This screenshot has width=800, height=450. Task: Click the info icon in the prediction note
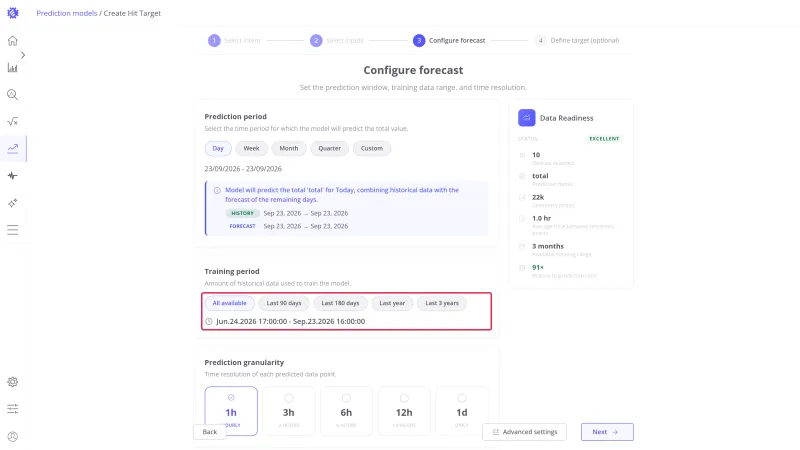tap(217, 190)
